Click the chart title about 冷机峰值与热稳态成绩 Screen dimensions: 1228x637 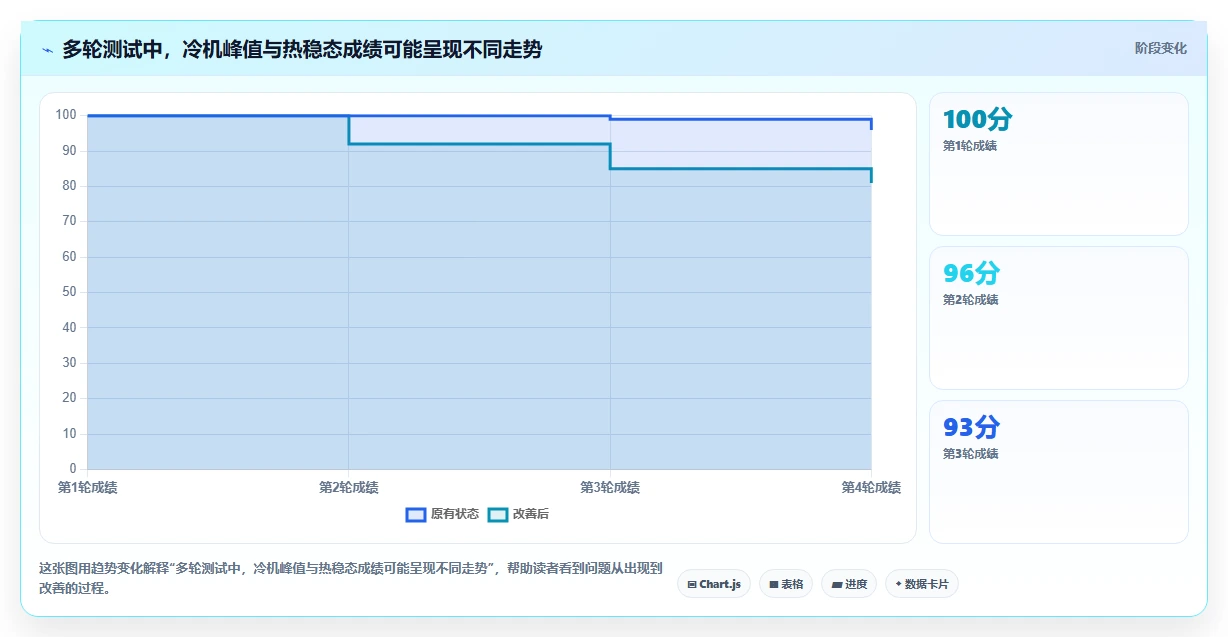tap(302, 49)
